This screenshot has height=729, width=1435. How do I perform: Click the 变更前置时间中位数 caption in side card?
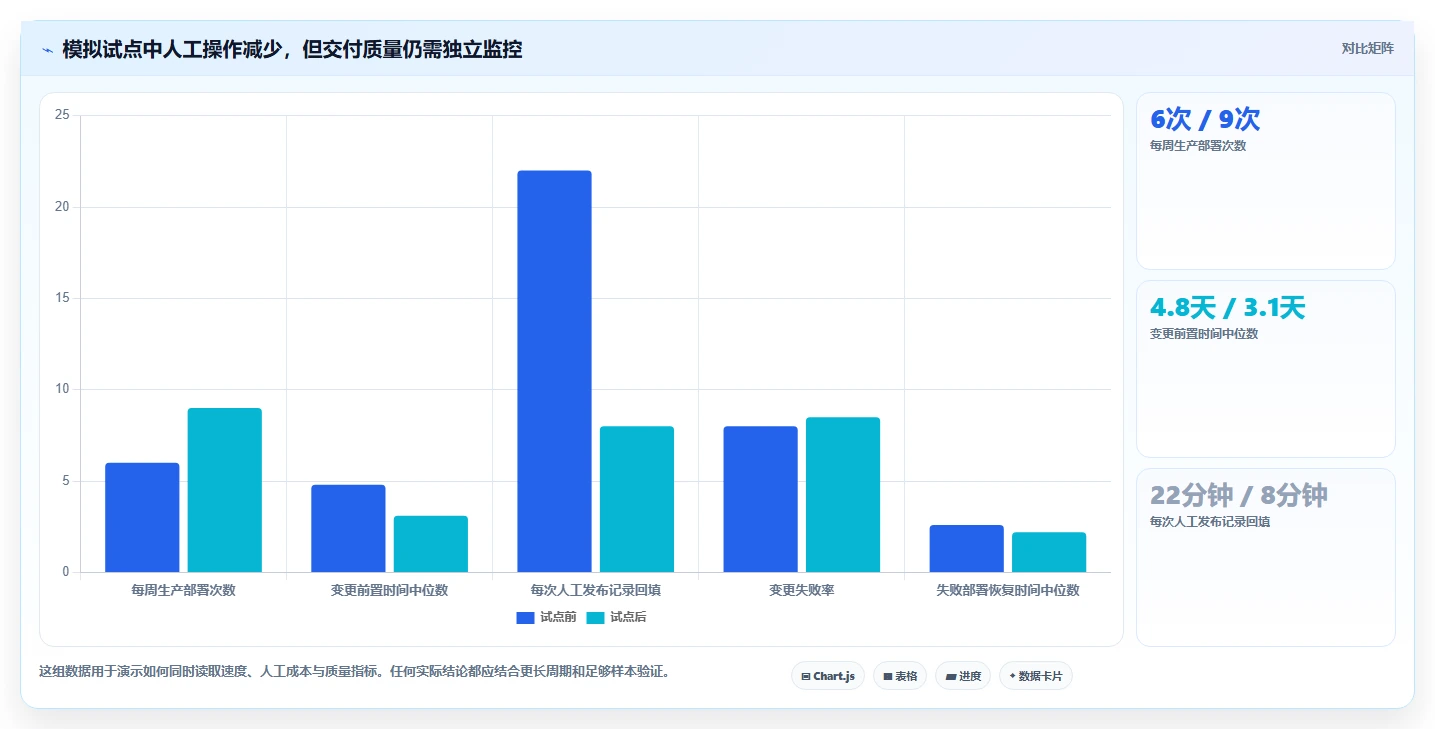tap(1204, 333)
